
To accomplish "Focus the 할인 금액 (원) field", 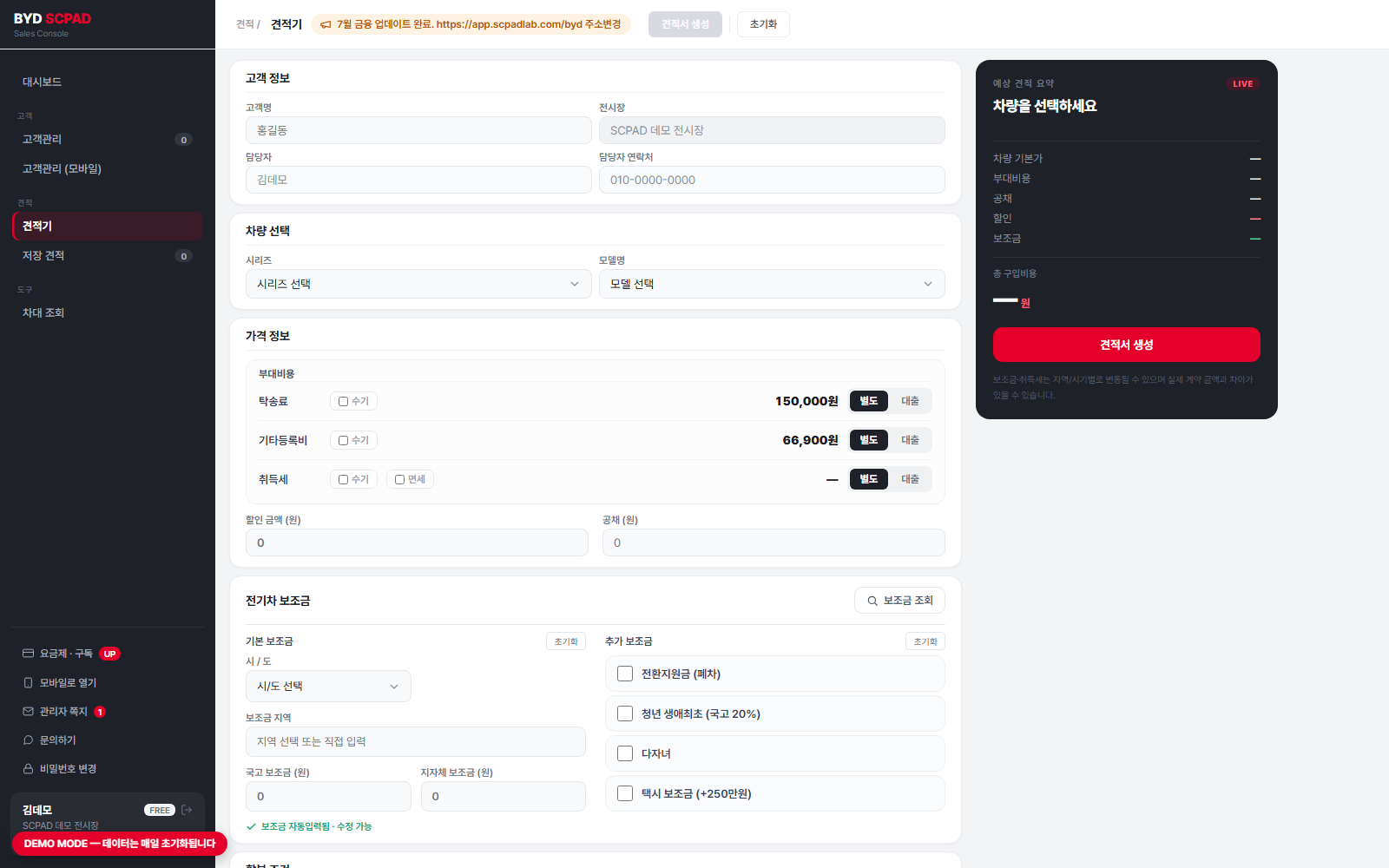I will [417, 542].
